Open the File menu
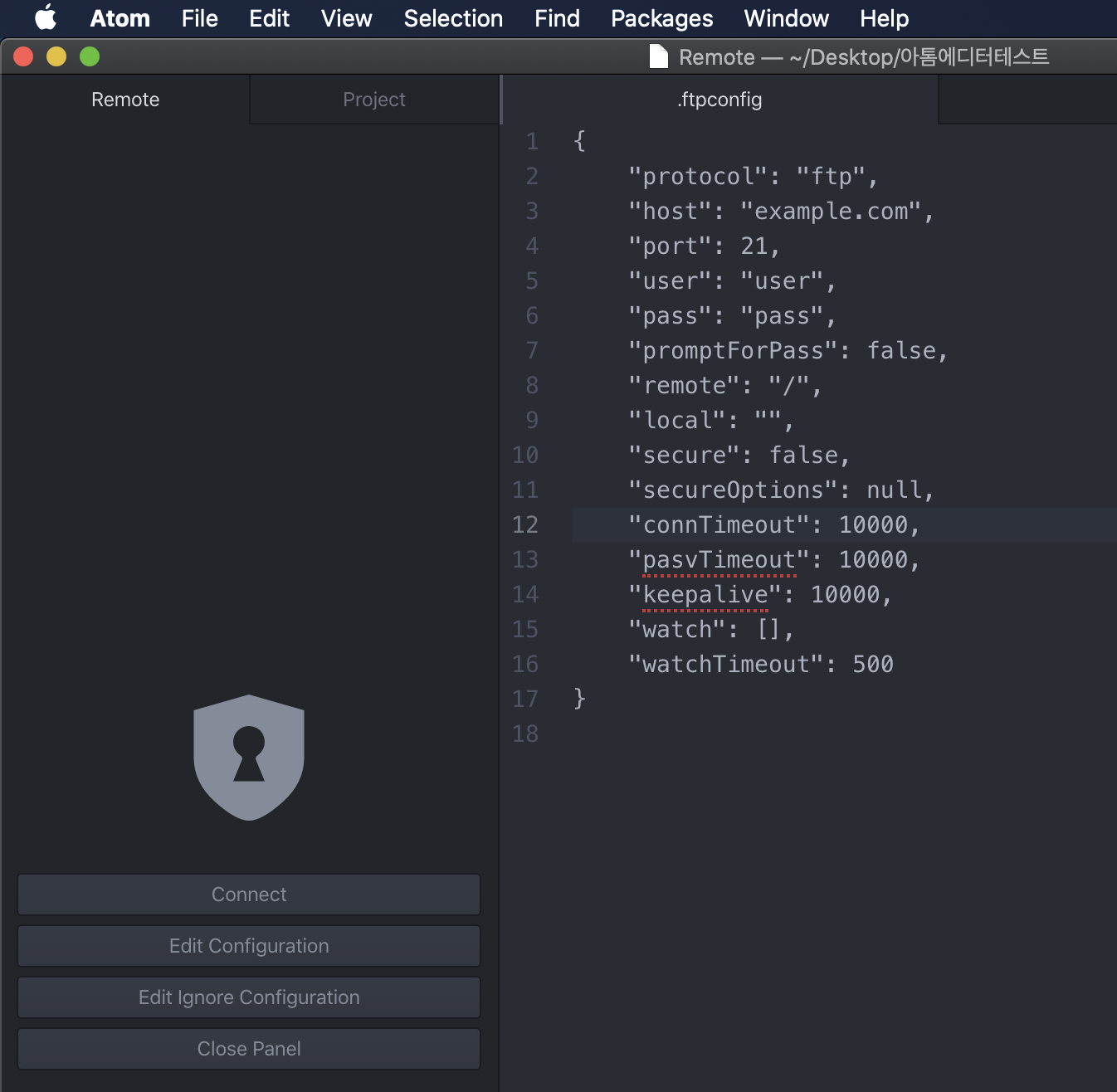Image resolution: width=1117 pixels, height=1092 pixels. point(200,18)
